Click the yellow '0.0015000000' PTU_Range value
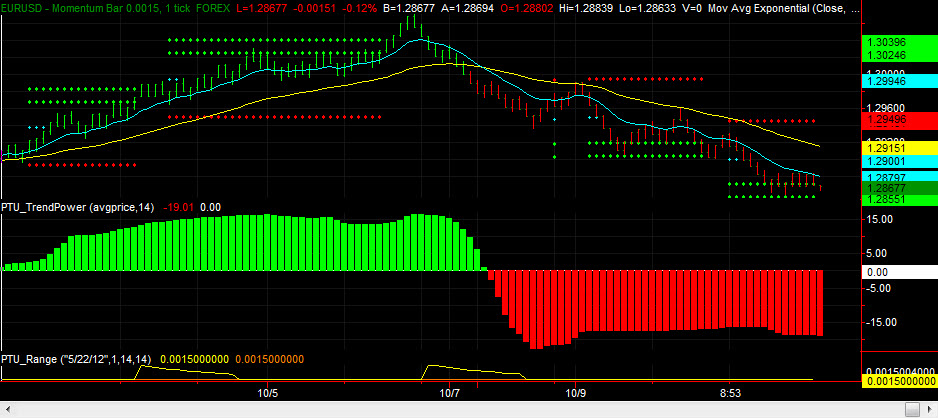The width and height of the screenshot is (938, 418). pyautogui.click(x=194, y=359)
